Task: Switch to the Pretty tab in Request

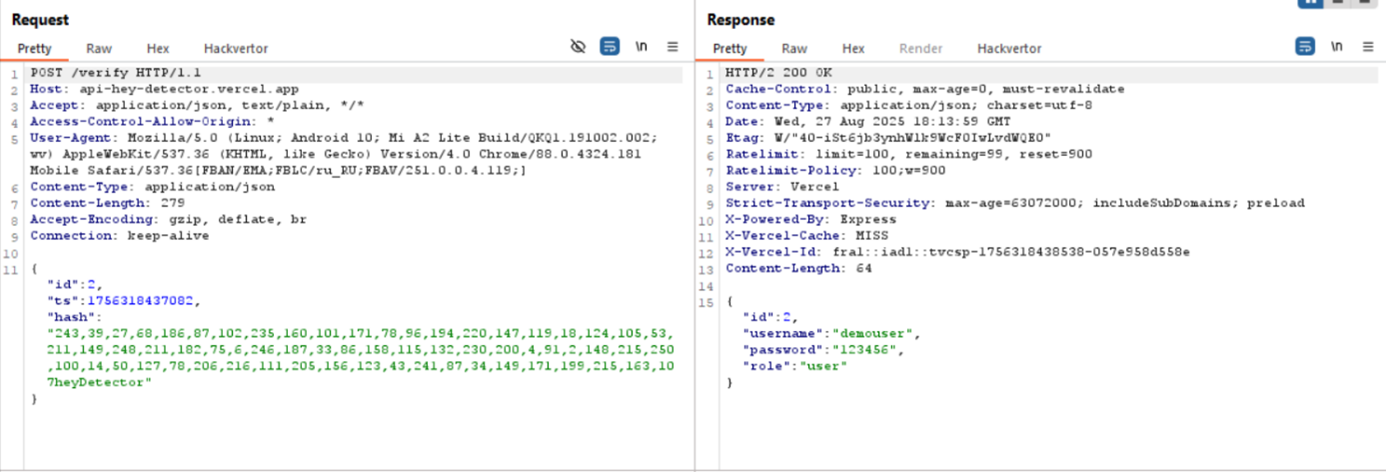Action: coord(34,48)
